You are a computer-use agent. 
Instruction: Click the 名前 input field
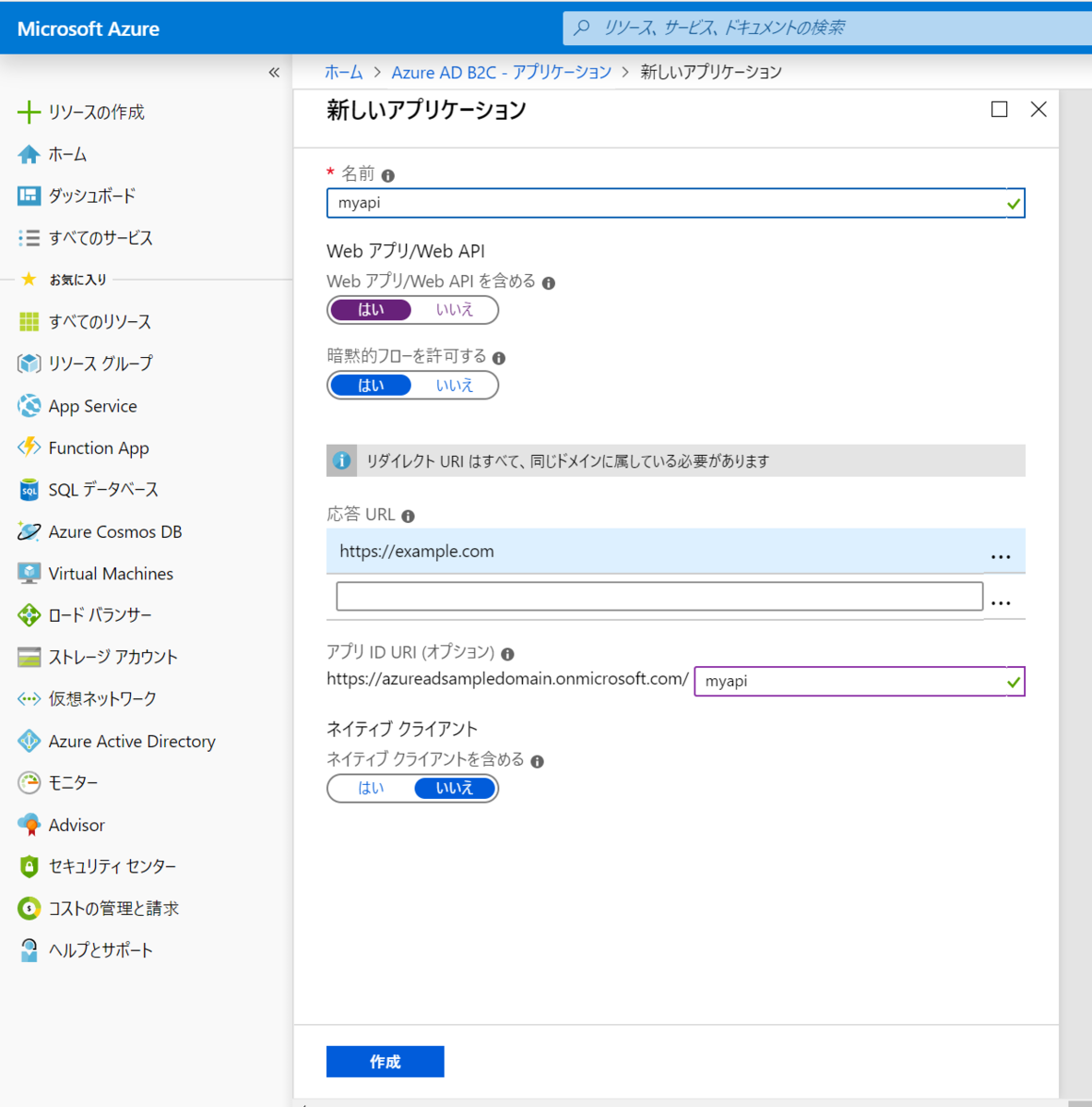pyautogui.click(x=675, y=203)
